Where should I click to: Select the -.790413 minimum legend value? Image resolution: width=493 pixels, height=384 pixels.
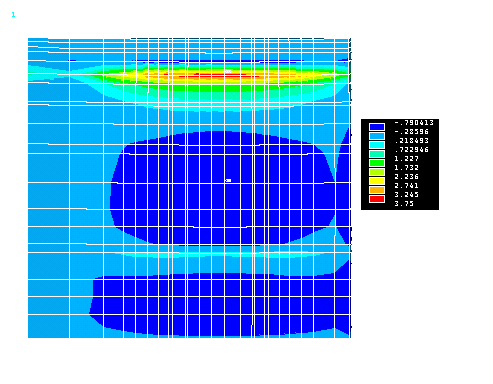(414, 123)
